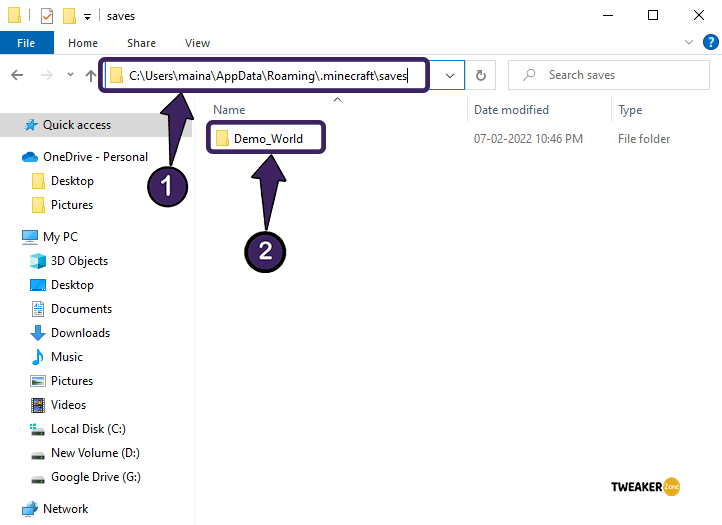722x525 pixels.
Task: Click the File folder type cell
Action: (644, 139)
